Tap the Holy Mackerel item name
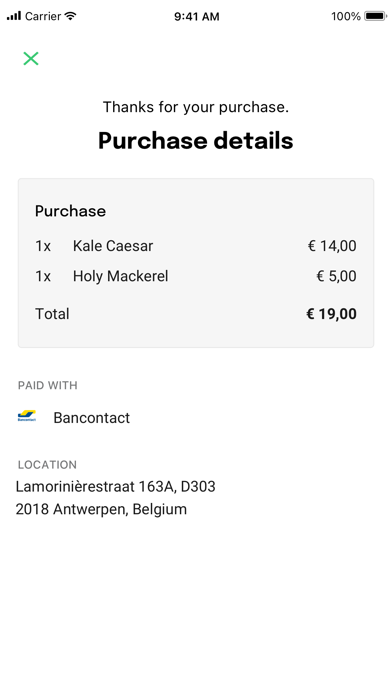 [x=120, y=276]
